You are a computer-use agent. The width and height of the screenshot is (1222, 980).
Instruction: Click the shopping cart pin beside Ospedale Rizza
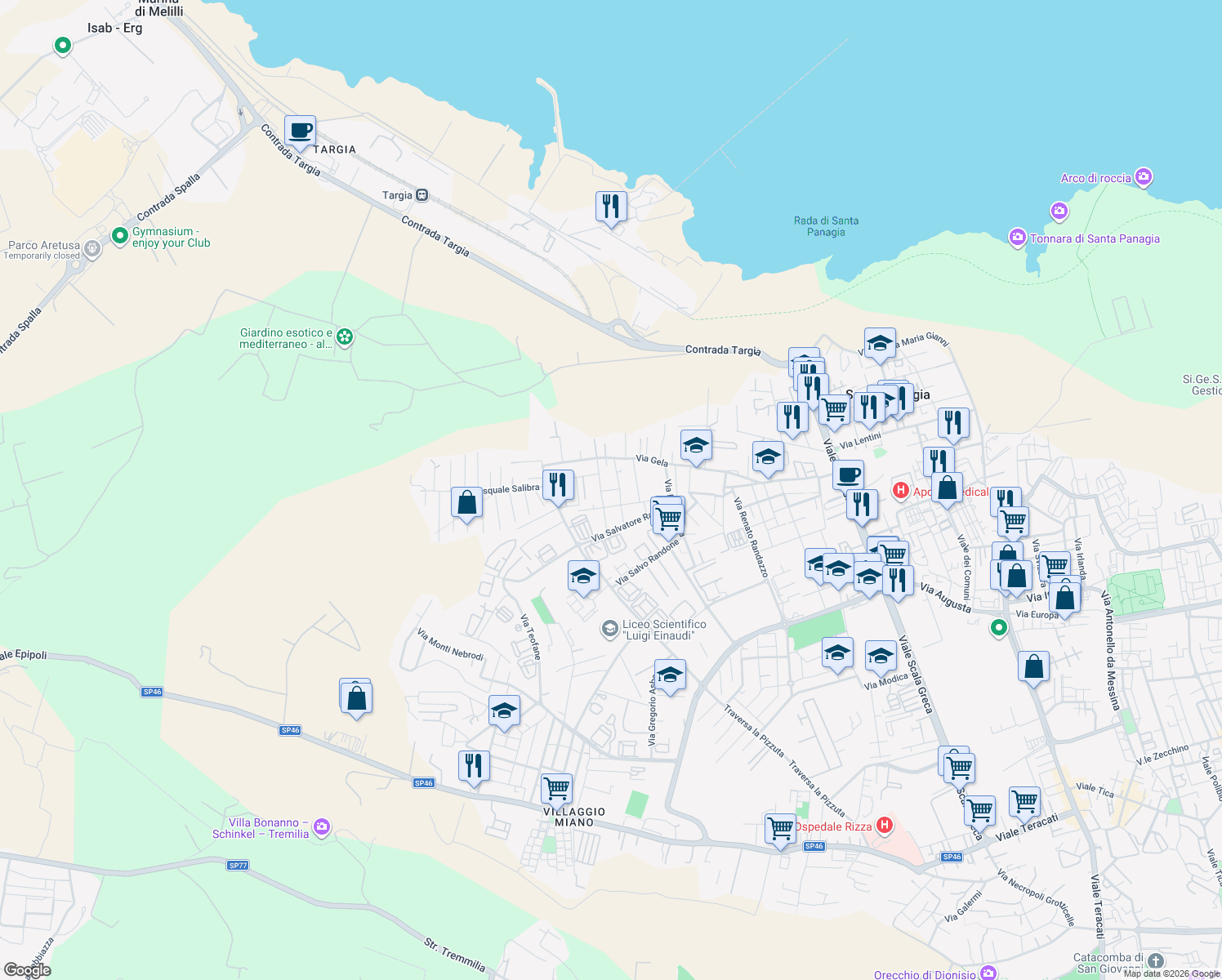[780, 826]
